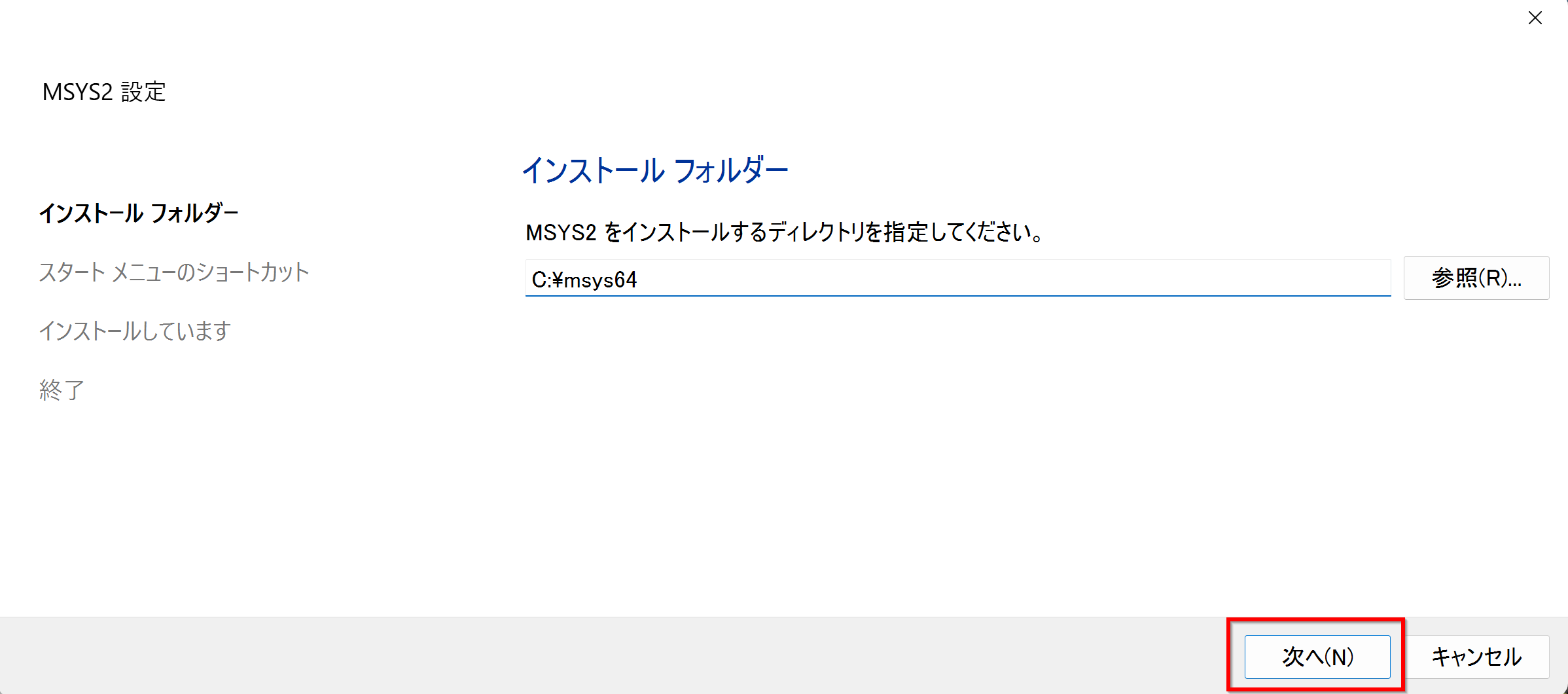Open folder browser with 参照(R)... button
Image resolution: width=1568 pixels, height=694 pixels.
pos(1476,278)
